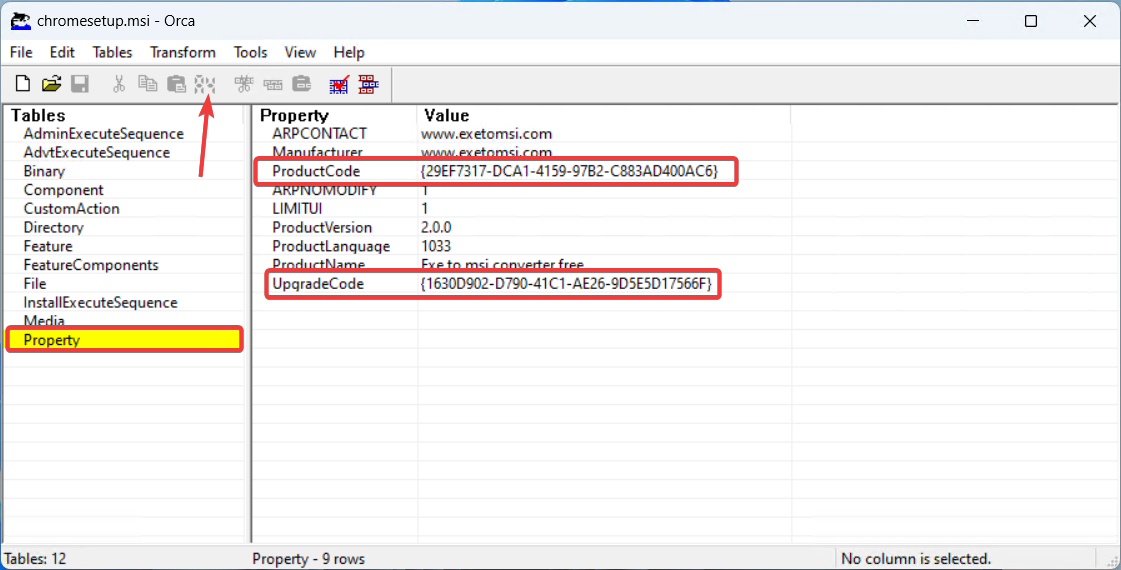Select the Component table
This screenshot has height=570, width=1121.
tap(63, 190)
